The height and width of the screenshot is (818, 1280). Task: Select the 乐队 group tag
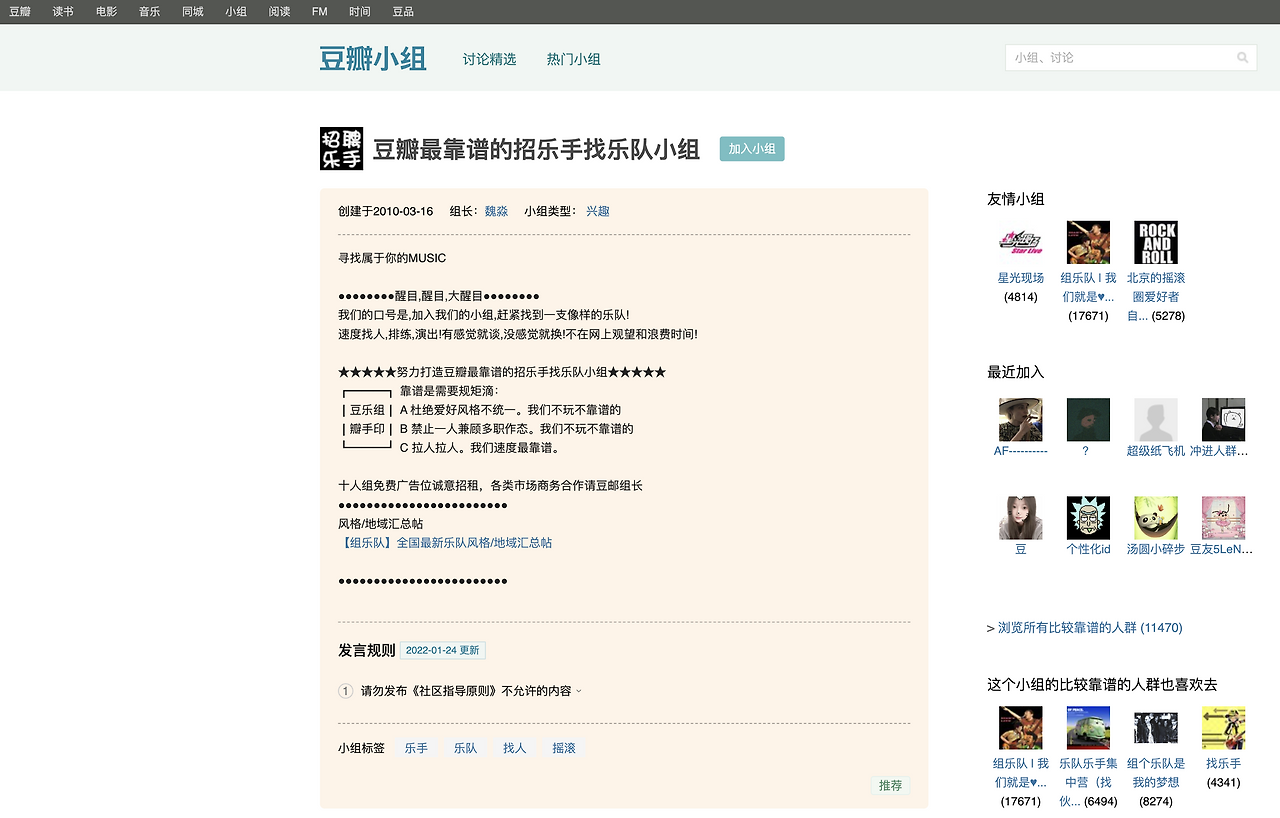465,748
